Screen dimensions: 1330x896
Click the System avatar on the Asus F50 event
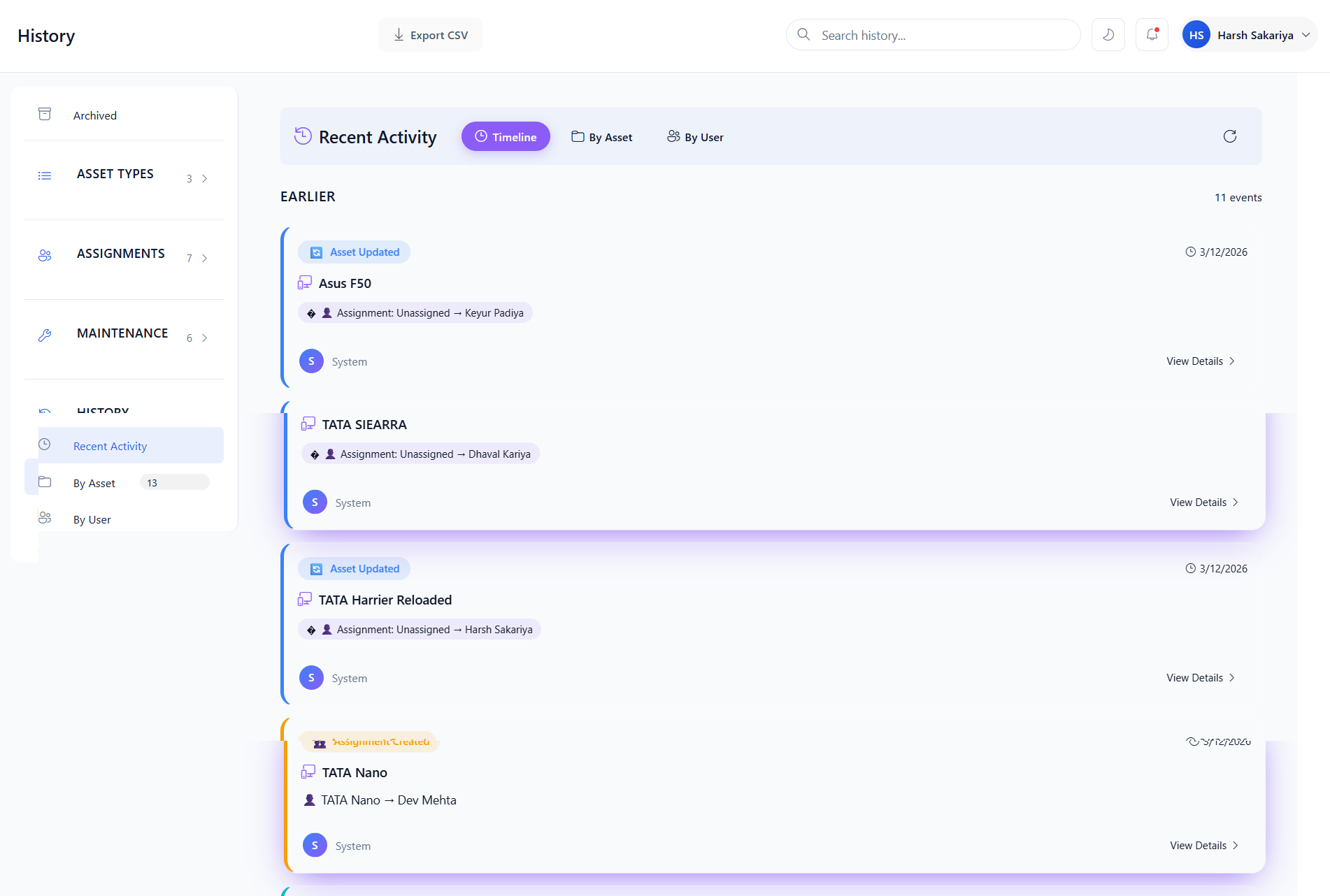[x=311, y=361]
